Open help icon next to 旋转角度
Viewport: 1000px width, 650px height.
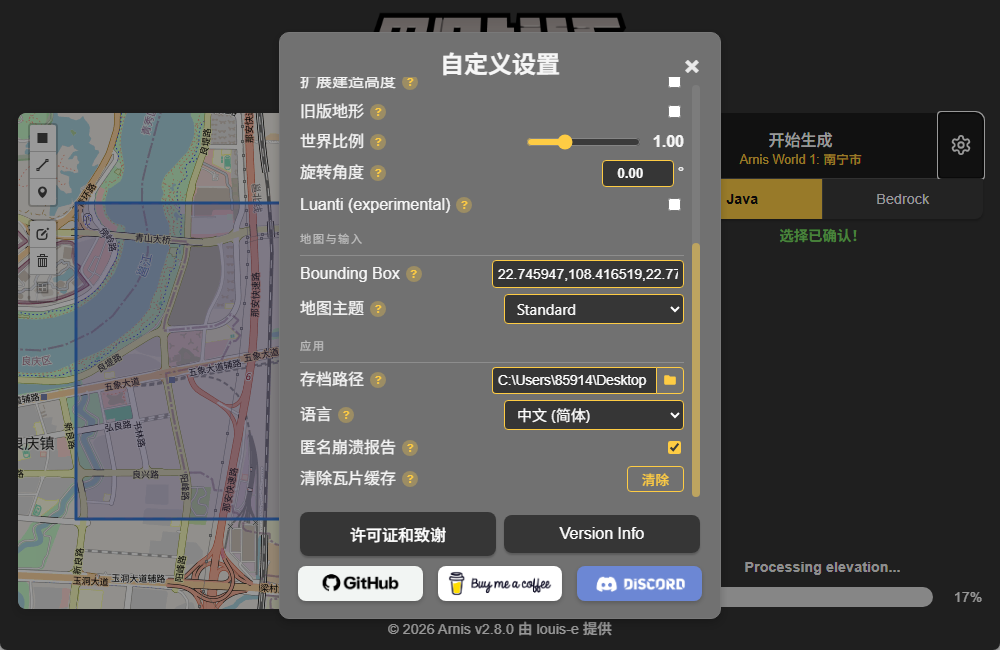(x=378, y=173)
